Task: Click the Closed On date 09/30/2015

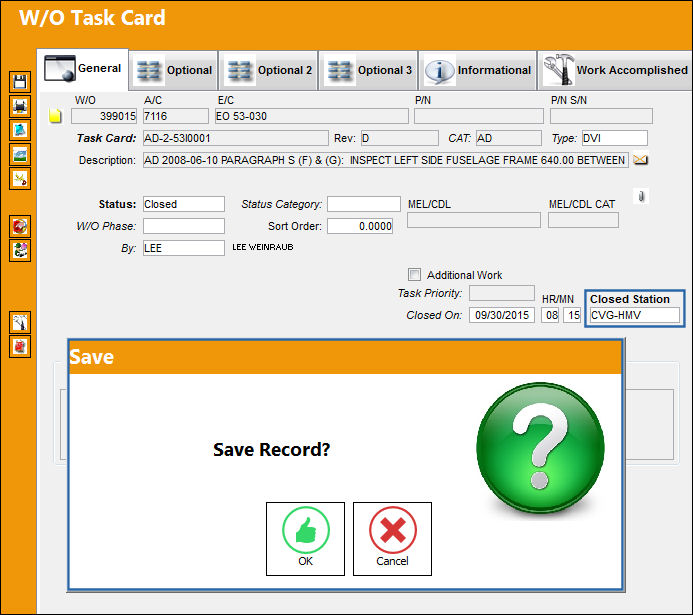Action: (502, 315)
